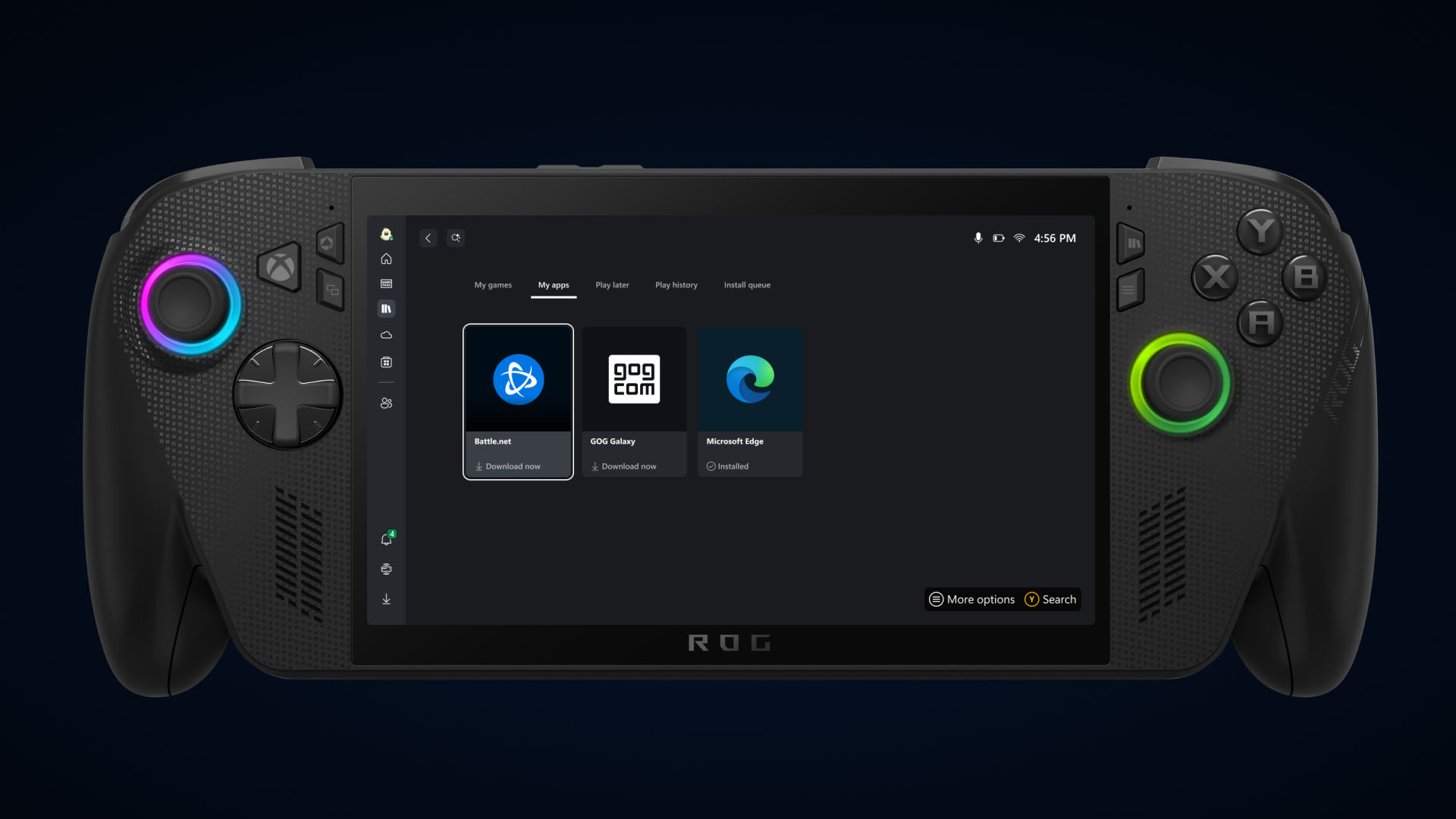Viewport: 1456px width, 819px height.
Task: Open Cloud gaming from the sidebar
Action: [386, 334]
